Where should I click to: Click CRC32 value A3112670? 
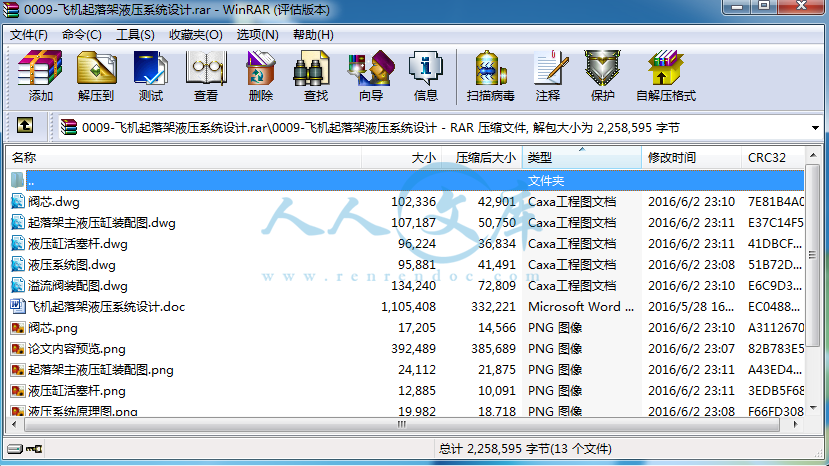pyautogui.click(x=776, y=328)
